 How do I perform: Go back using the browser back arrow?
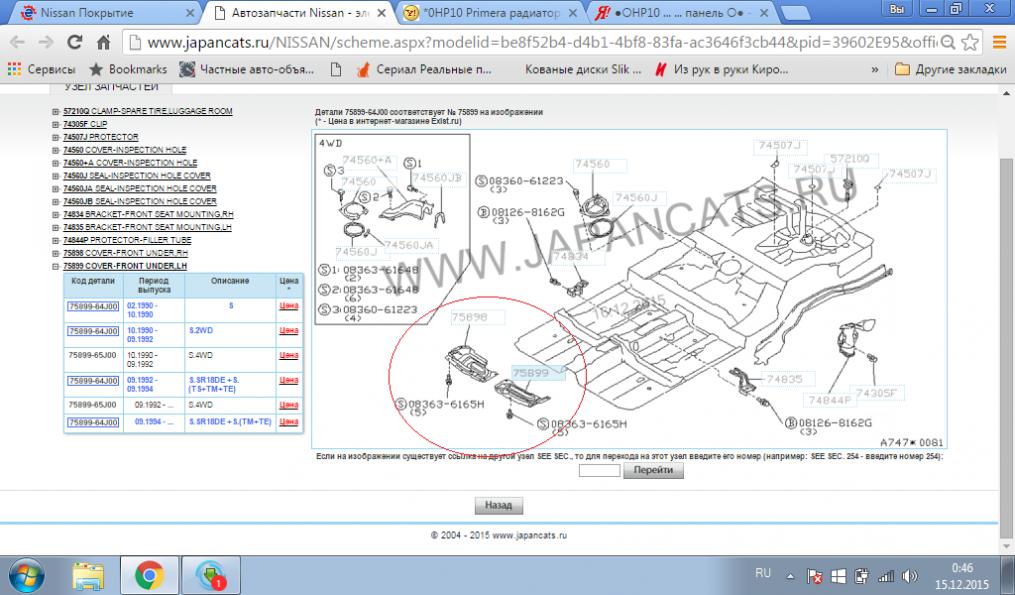(17, 43)
